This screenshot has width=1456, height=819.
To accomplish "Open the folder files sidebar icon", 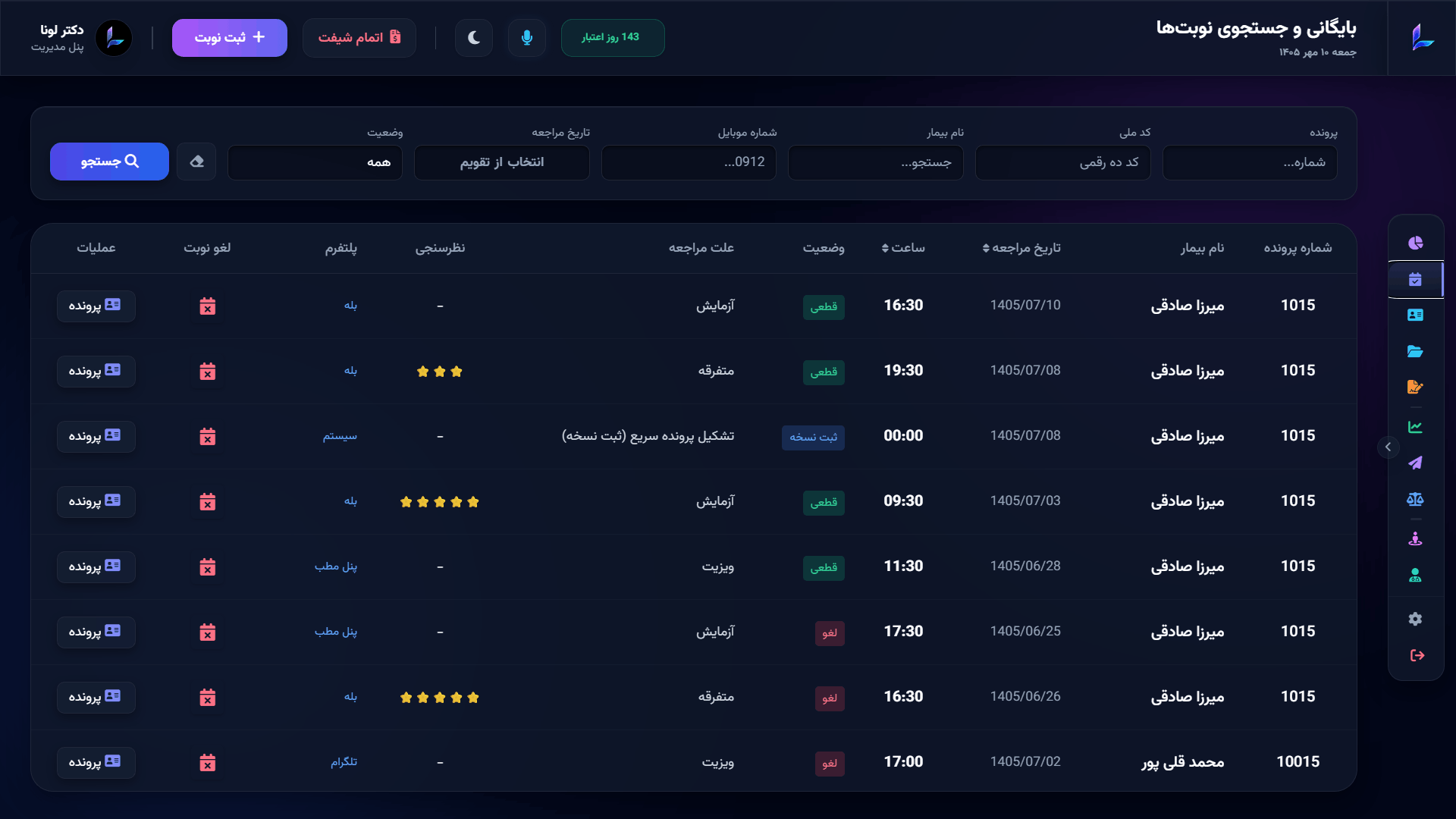I will [x=1415, y=352].
